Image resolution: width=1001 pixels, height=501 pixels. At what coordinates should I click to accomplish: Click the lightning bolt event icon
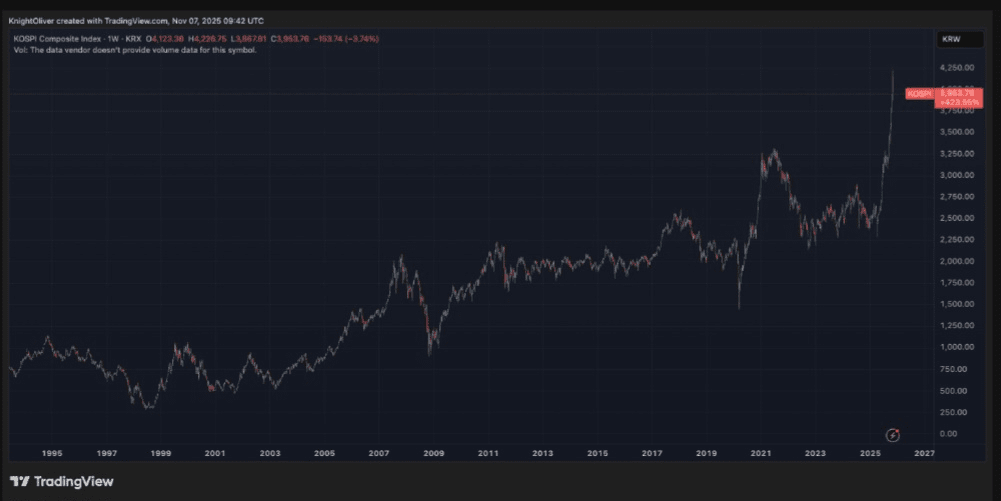[894, 434]
